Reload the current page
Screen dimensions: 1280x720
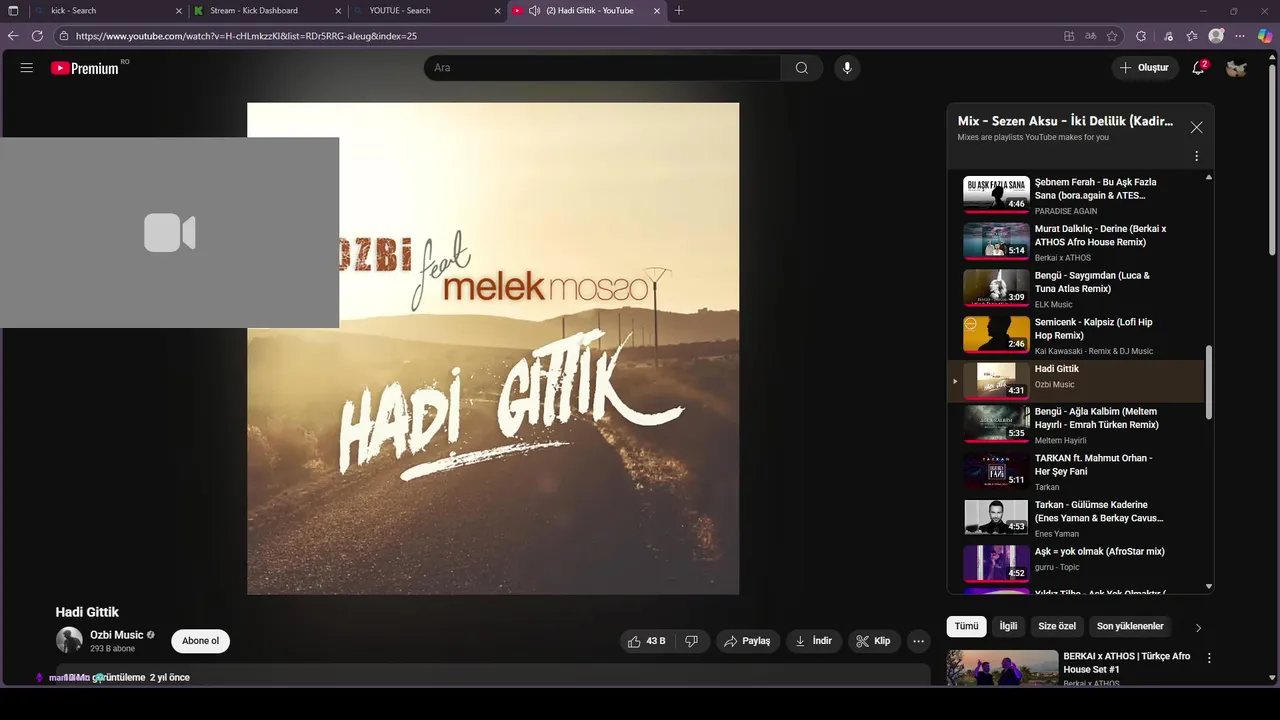pyautogui.click(x=37, y=36)
